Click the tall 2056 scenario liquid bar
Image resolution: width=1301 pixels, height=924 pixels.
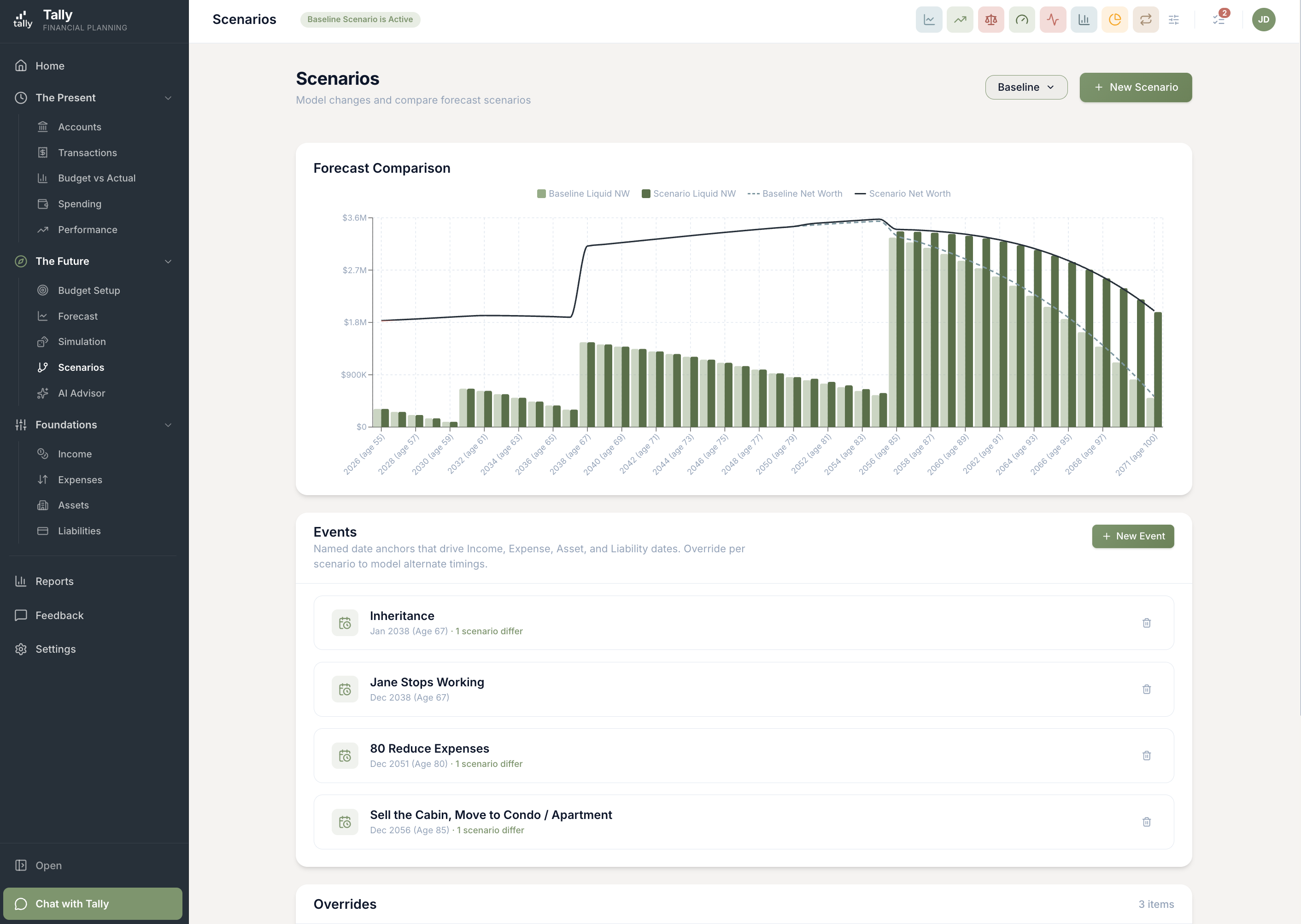point(900,329)
